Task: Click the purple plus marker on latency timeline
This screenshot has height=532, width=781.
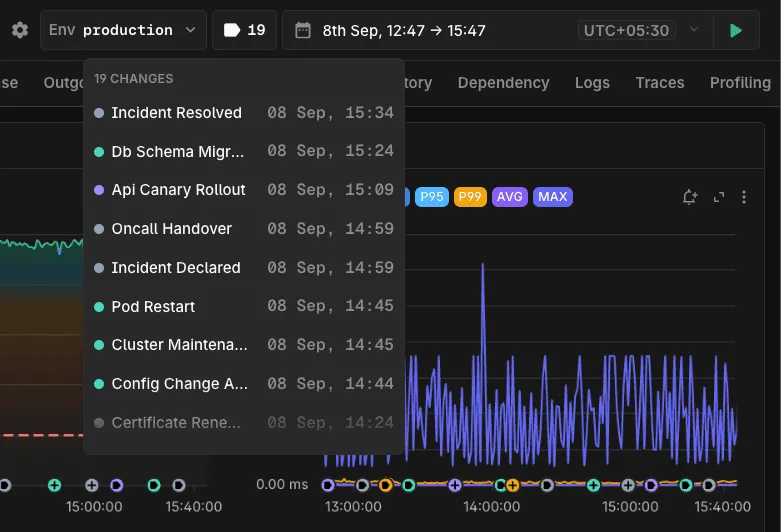Action: coord(454,485)
